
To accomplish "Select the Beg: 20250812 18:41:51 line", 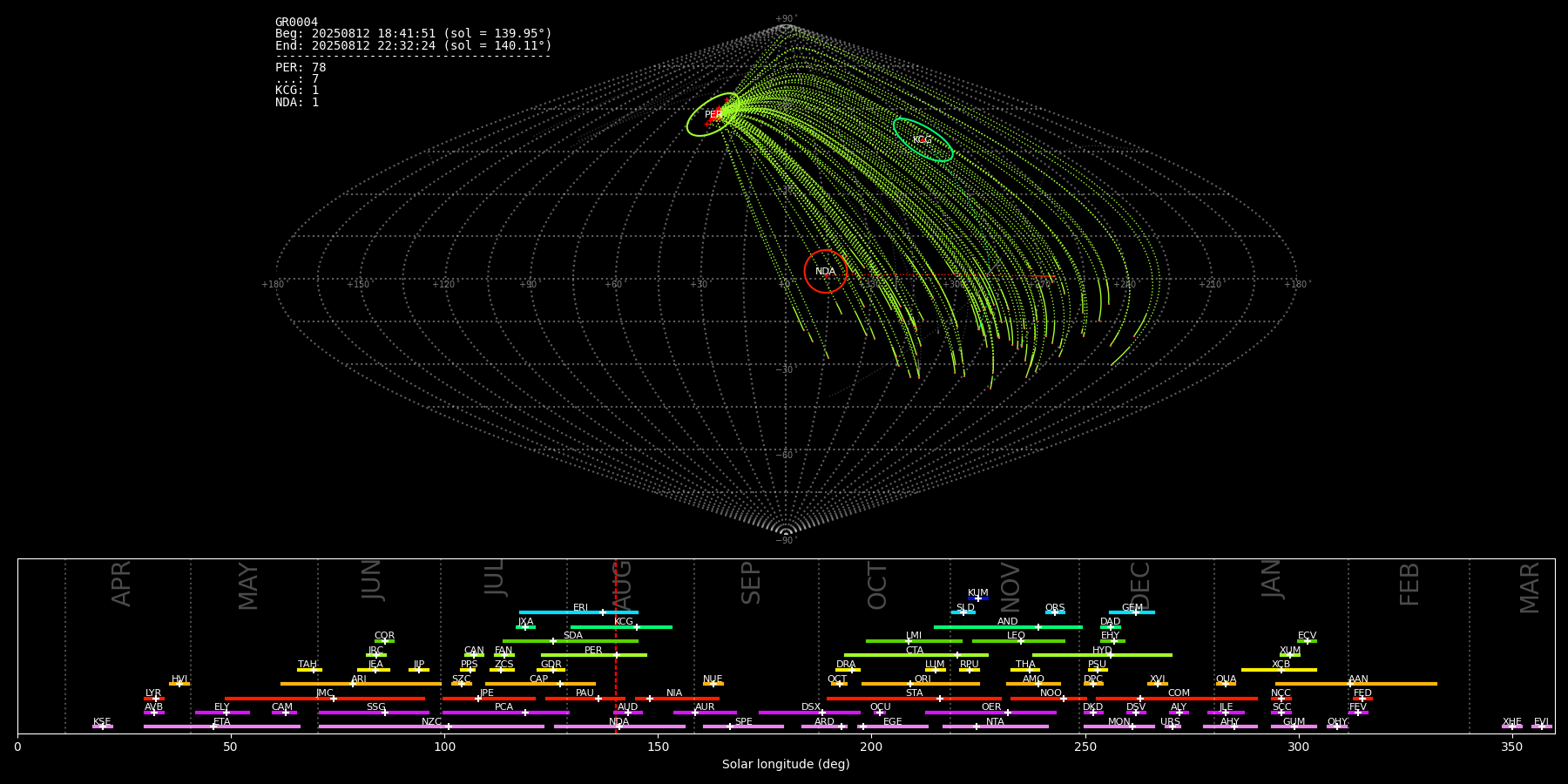I will [x=413, y=34].
